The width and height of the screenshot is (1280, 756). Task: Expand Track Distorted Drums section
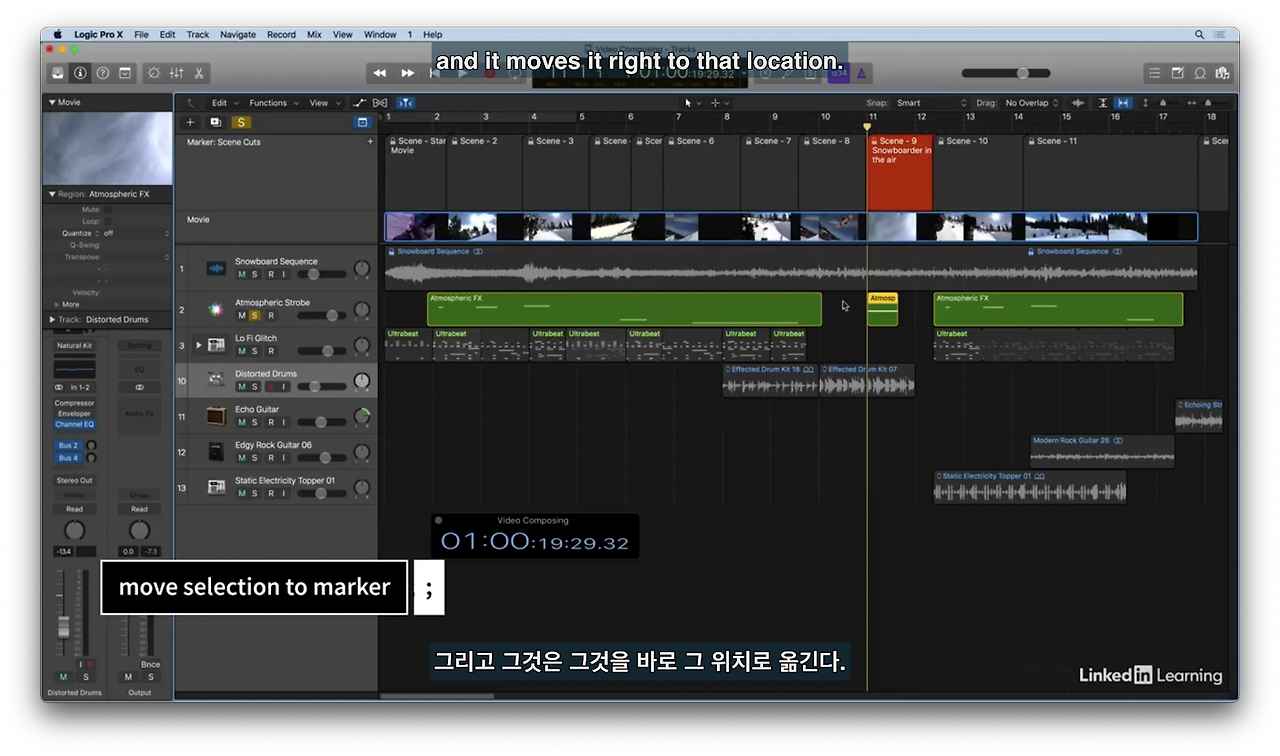(x=52, y=320)
